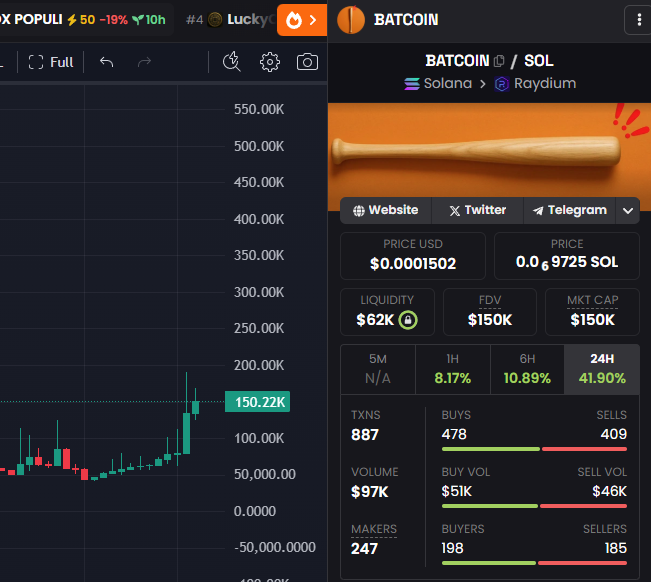651x582 pixels.
Task: Click the 150.22K current price label
Action: point(257,402)
